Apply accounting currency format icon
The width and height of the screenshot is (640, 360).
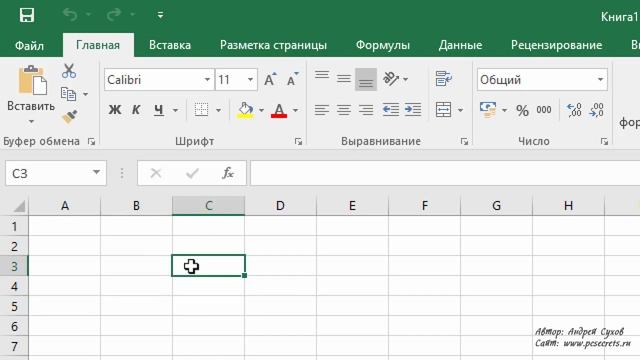tap(488, 110)
